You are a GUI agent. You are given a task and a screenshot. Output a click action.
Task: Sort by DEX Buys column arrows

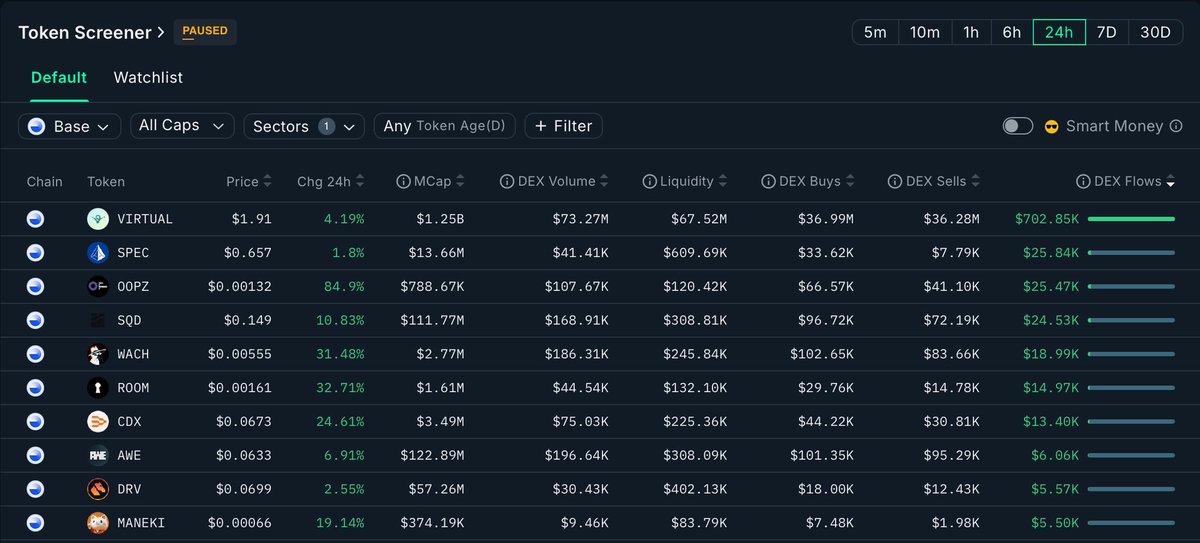point(850,182)
